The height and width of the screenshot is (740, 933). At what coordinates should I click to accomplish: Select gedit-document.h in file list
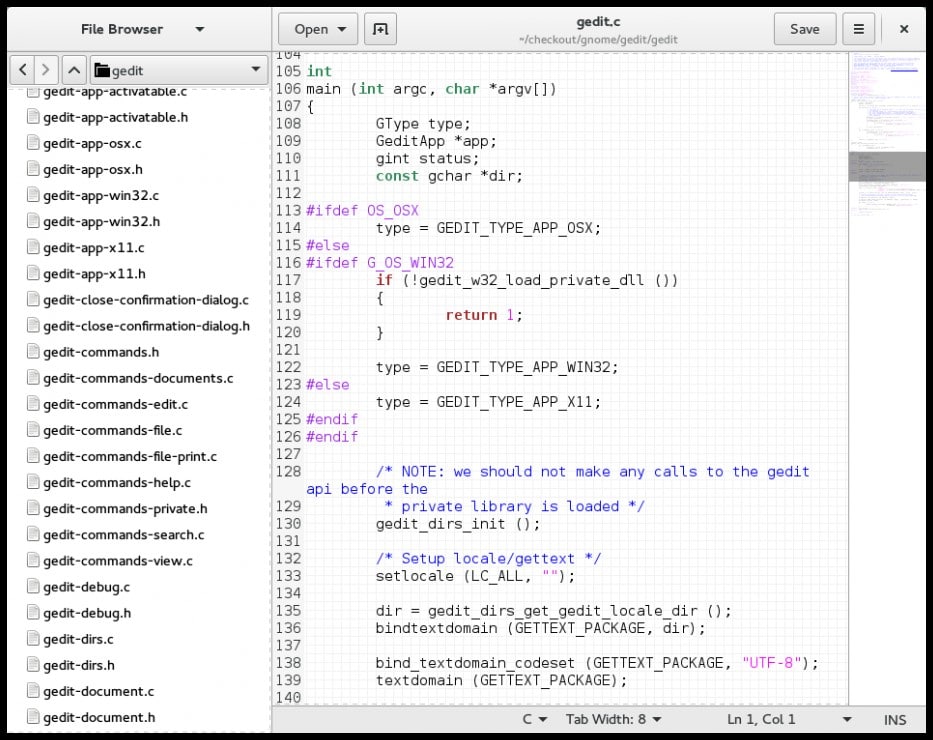[99, 718]
